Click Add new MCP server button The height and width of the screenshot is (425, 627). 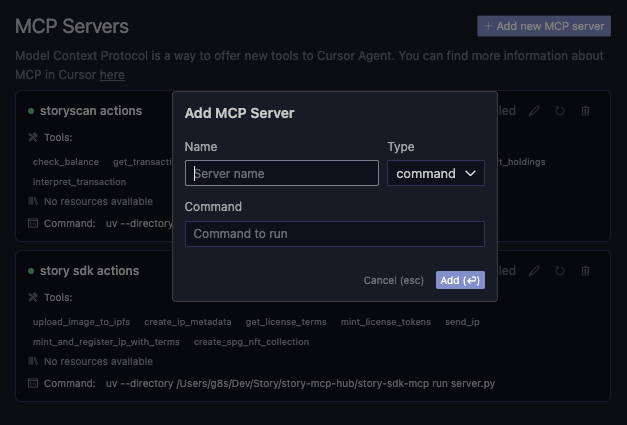543,25
